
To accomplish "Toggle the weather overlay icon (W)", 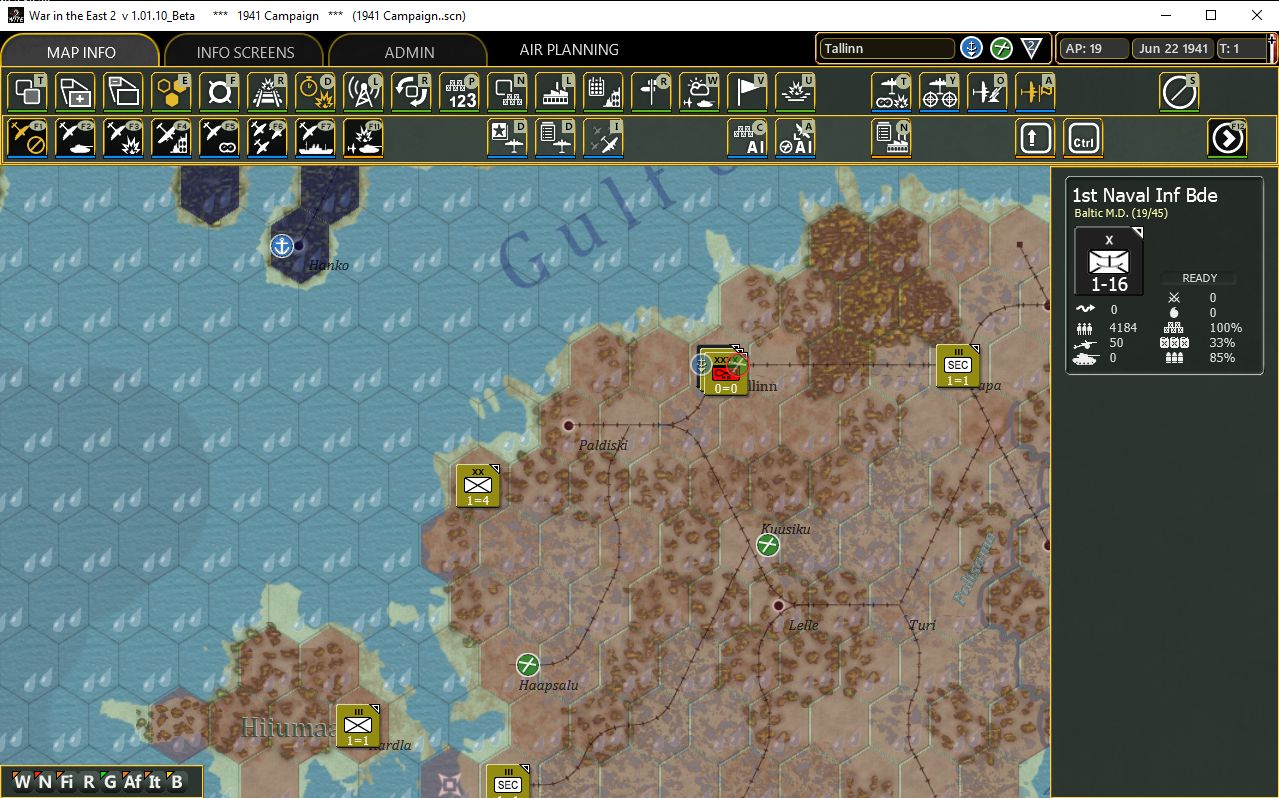I will 699,92.
